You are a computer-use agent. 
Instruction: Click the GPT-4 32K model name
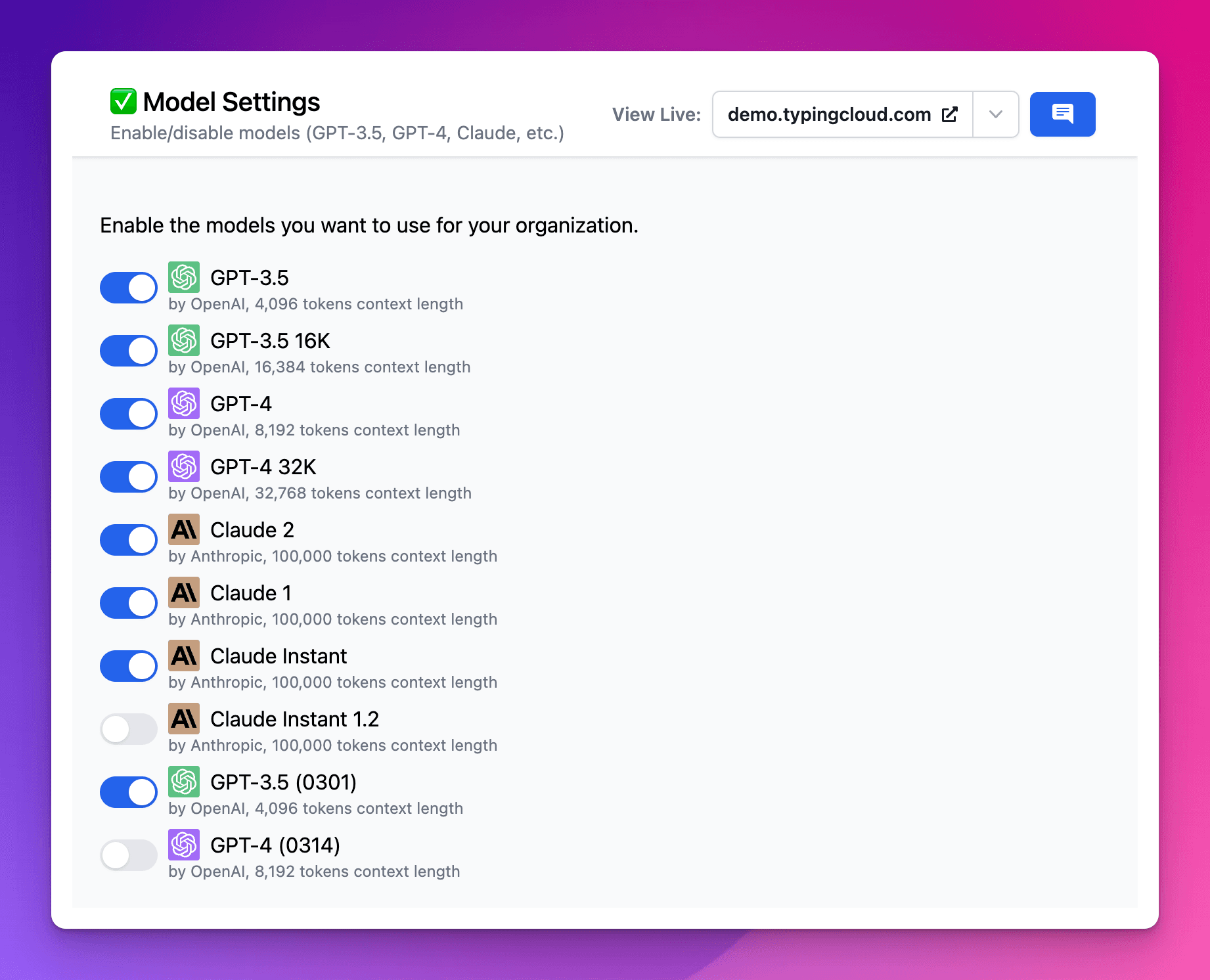click(263, 467)
